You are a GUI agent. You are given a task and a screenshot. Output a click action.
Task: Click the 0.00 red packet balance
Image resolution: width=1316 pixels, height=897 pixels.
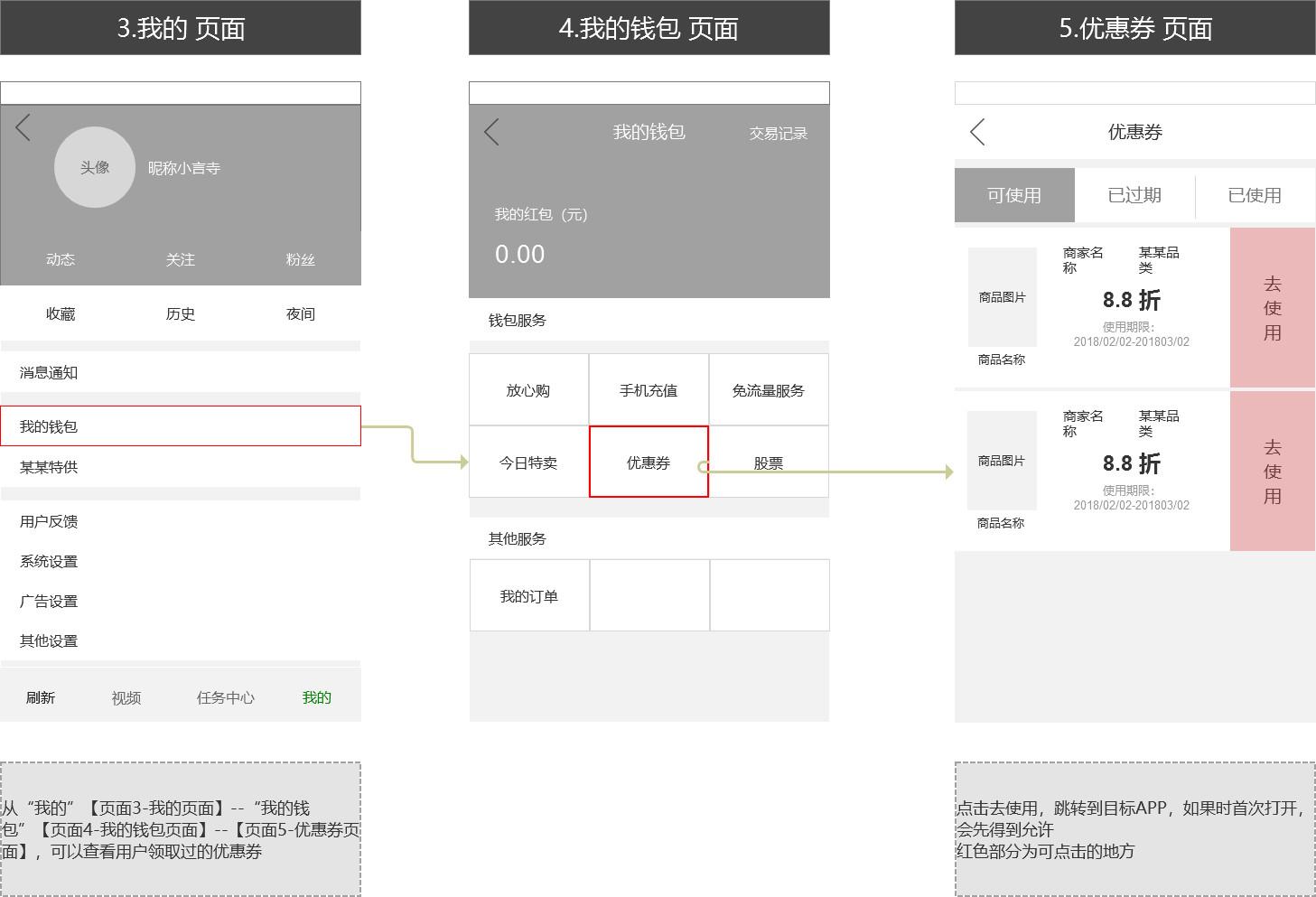[x=520, y=254]
